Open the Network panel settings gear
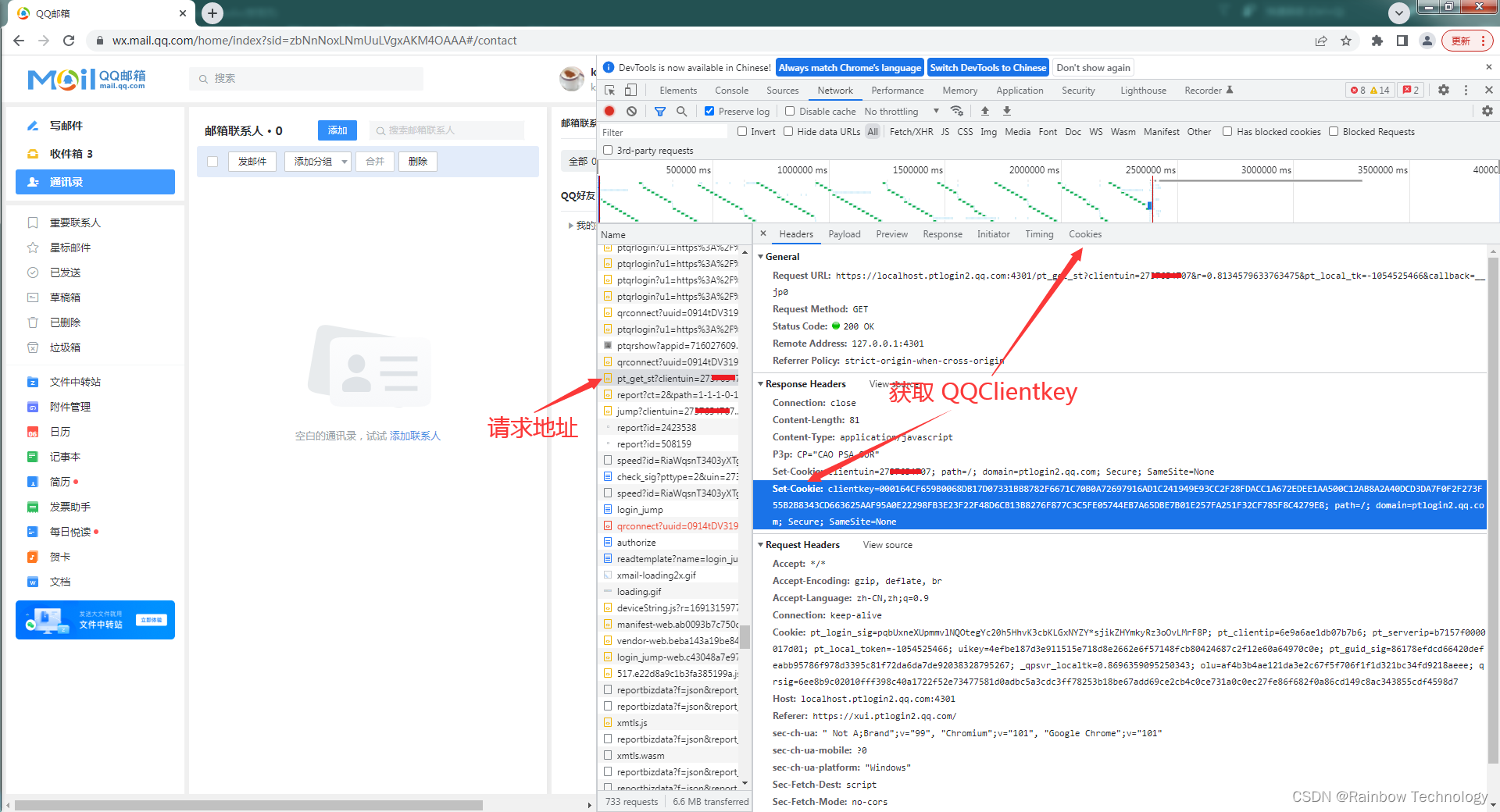Image resolution: width=1500 pixels, height=812 pixels. 1487,111
